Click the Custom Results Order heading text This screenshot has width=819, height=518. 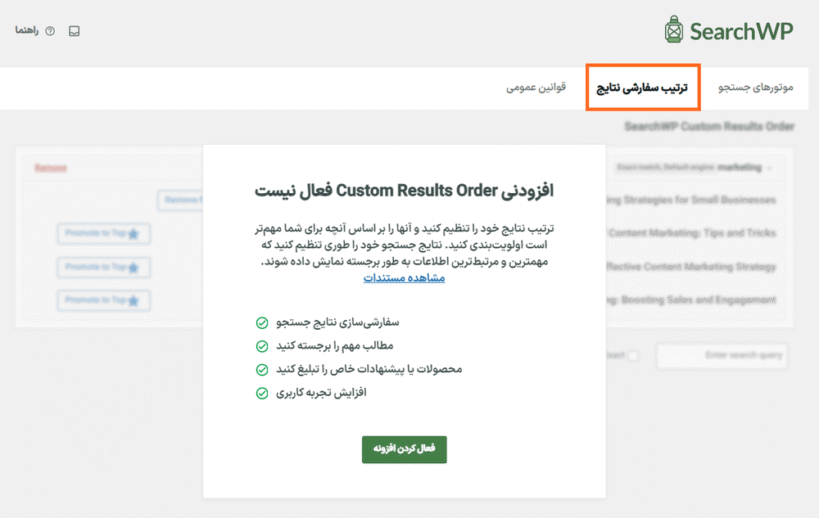click(x=404, y=191)
